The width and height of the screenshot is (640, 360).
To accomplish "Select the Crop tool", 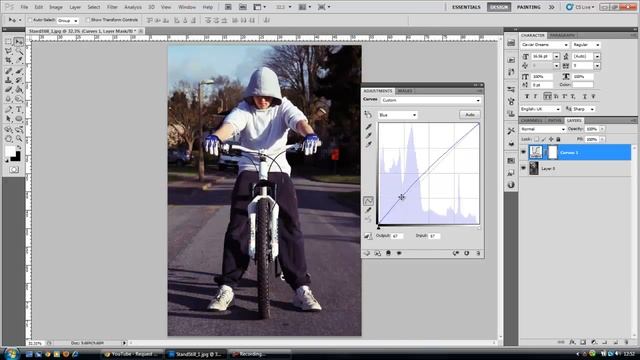I will 9,60.
